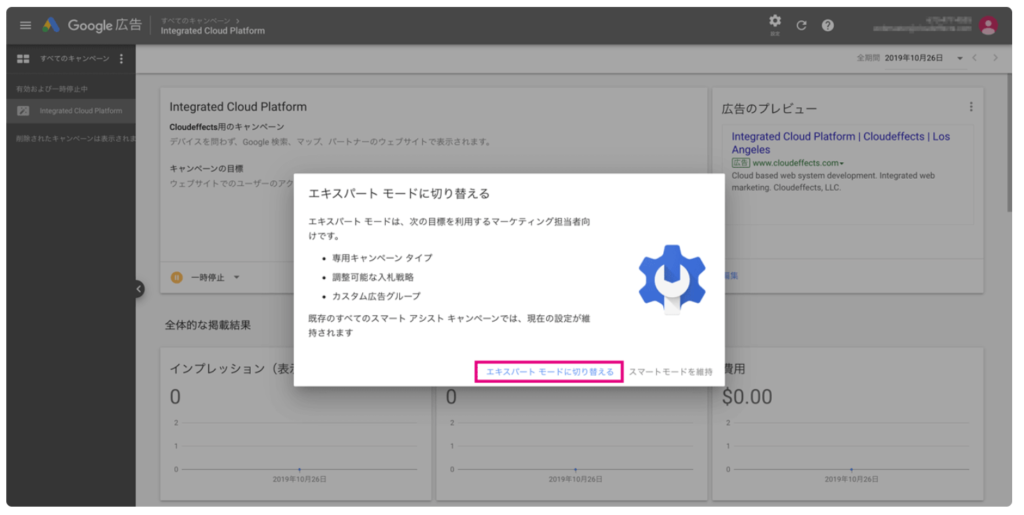Open the date range dropdown arrow
1024x515 pixels.
(959, 59)
